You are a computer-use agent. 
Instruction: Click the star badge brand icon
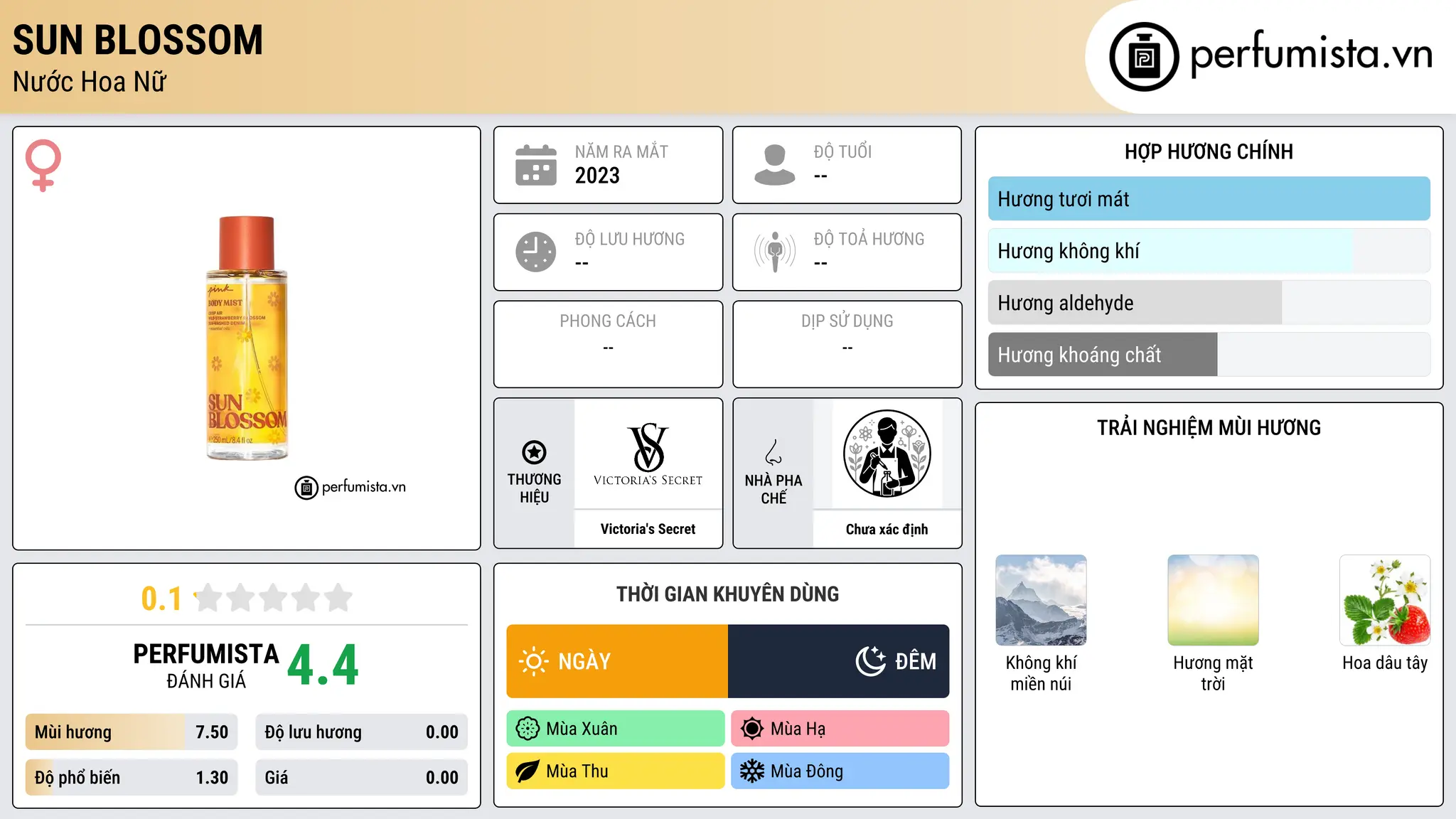534,452
